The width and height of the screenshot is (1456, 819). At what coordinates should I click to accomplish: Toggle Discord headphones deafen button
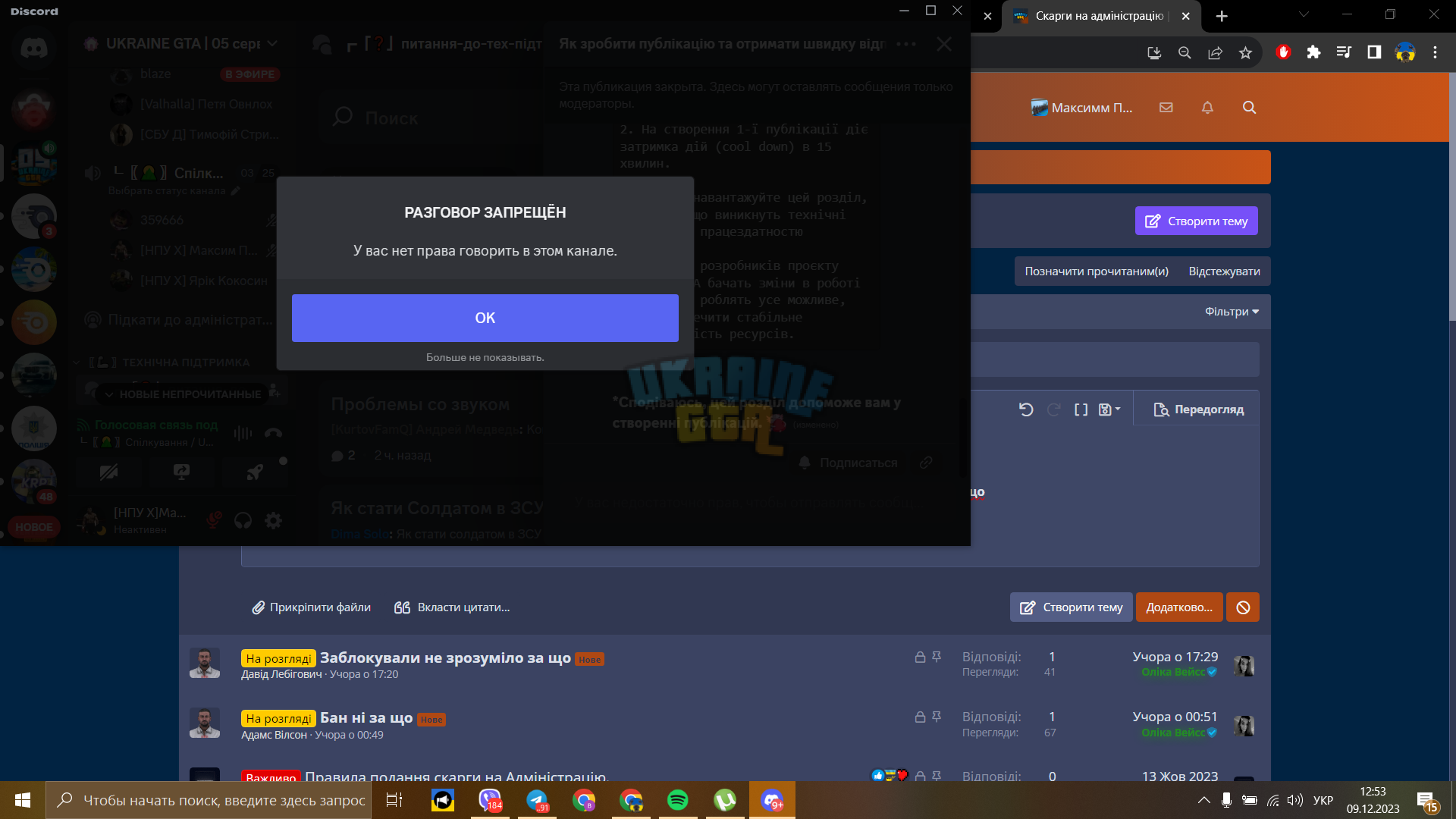243,520
